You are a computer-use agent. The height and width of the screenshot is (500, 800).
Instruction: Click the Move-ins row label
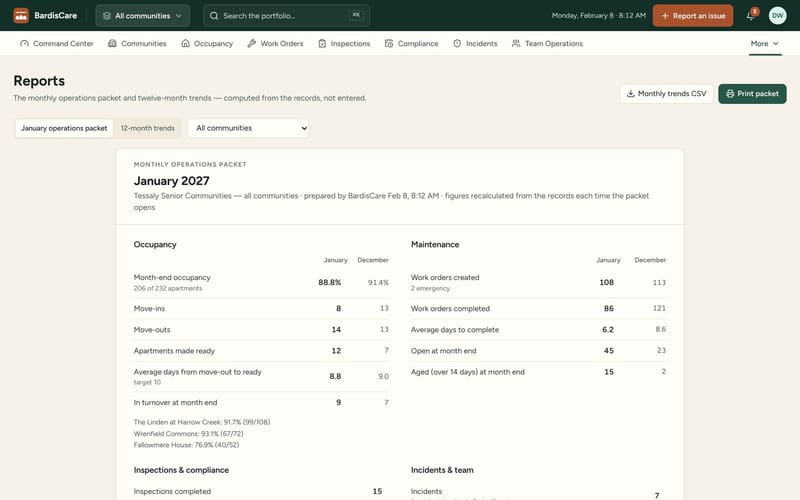149,309
